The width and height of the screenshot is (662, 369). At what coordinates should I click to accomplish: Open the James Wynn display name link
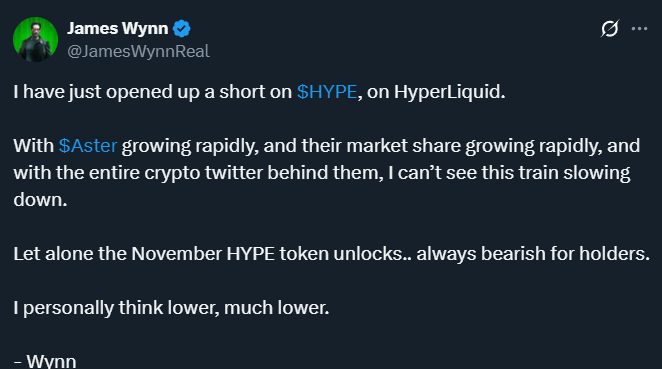[117, 29]
